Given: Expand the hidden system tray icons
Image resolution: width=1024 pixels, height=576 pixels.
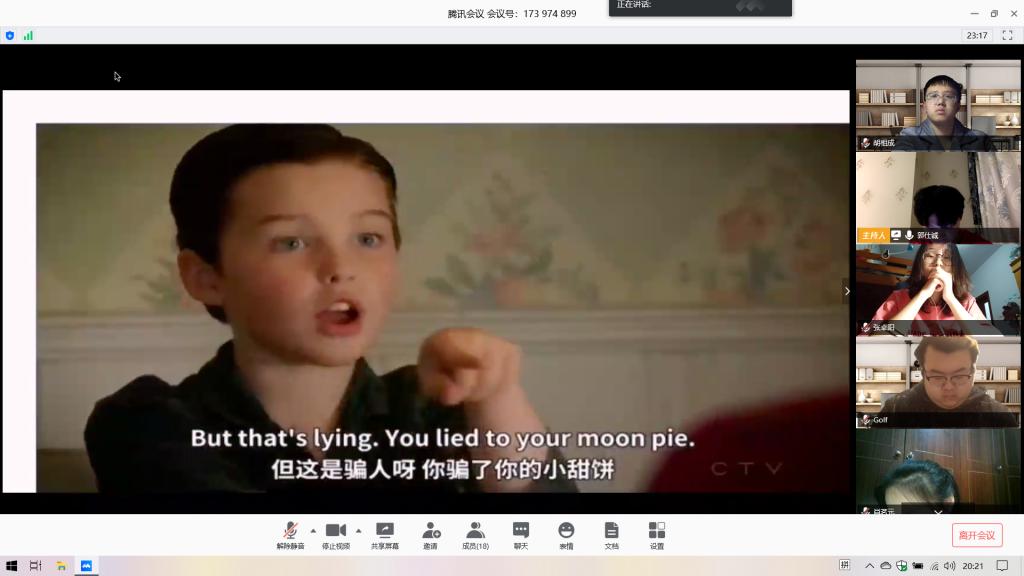Looking at the screenshot, I should point(869,566).
